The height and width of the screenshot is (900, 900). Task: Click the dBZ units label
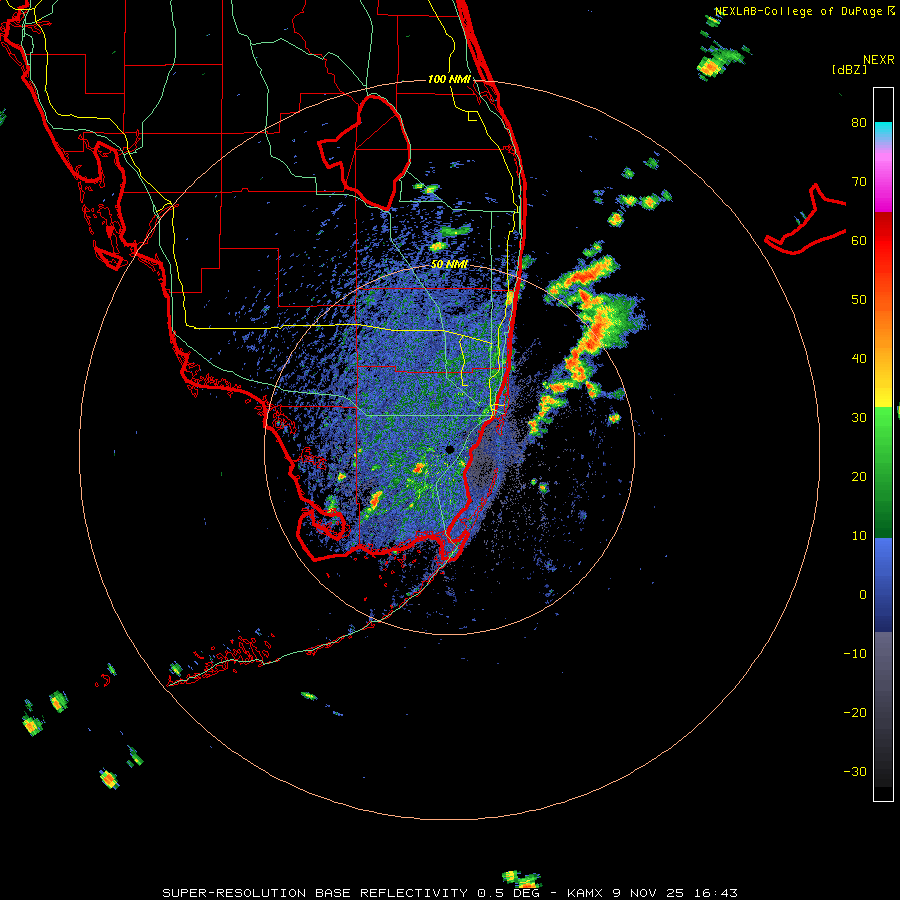click(849, 69)
